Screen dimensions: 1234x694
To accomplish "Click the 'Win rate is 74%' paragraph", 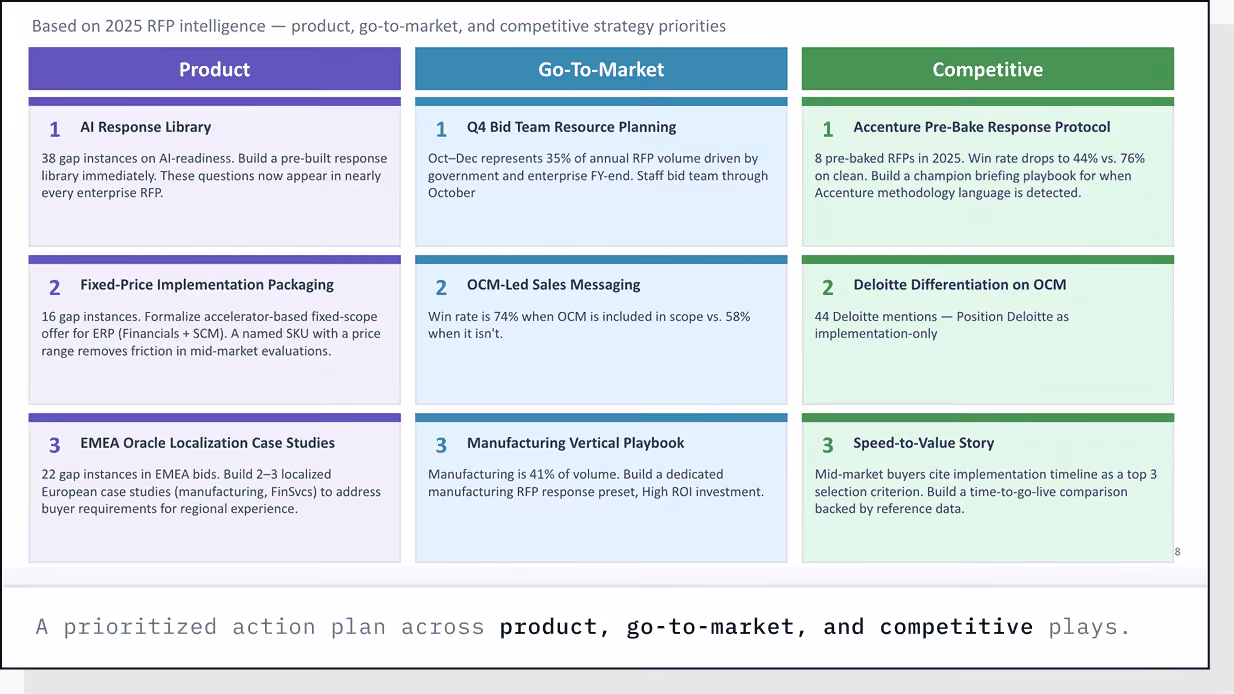I will (589, 324).
